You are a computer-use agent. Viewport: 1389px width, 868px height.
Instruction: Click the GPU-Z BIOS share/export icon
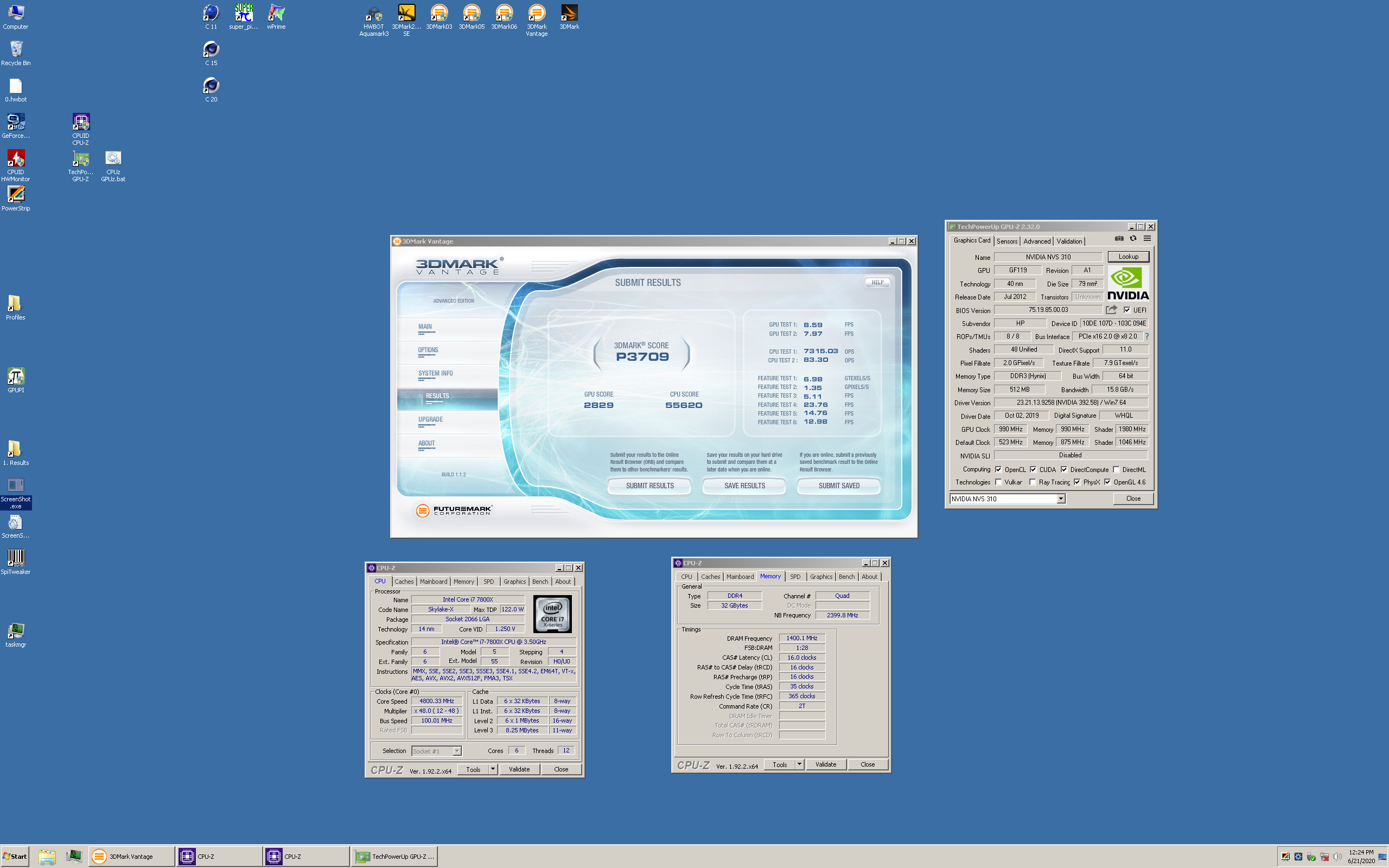click(1111, 310)
